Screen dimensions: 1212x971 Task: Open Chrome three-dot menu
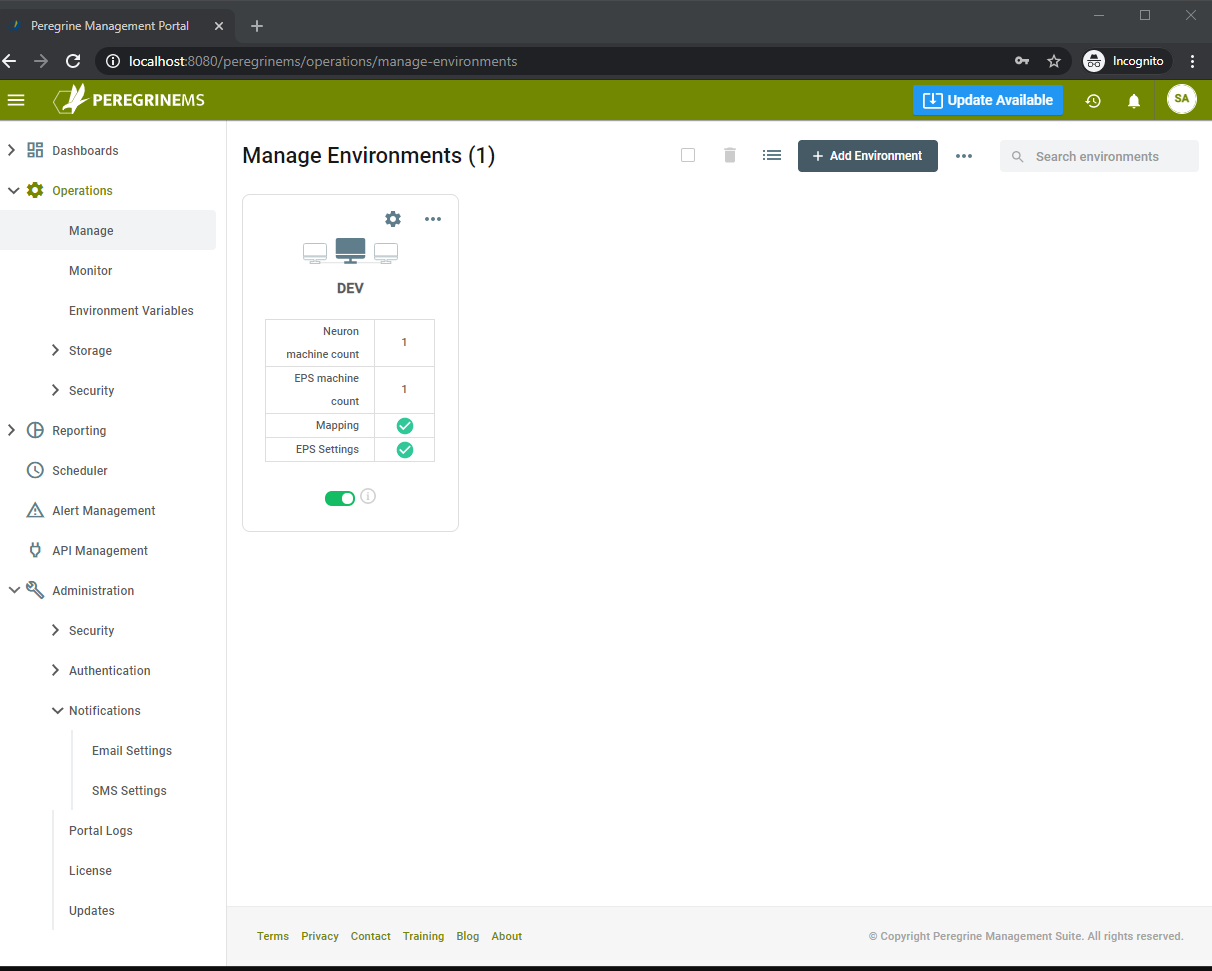coord(1192,61)
